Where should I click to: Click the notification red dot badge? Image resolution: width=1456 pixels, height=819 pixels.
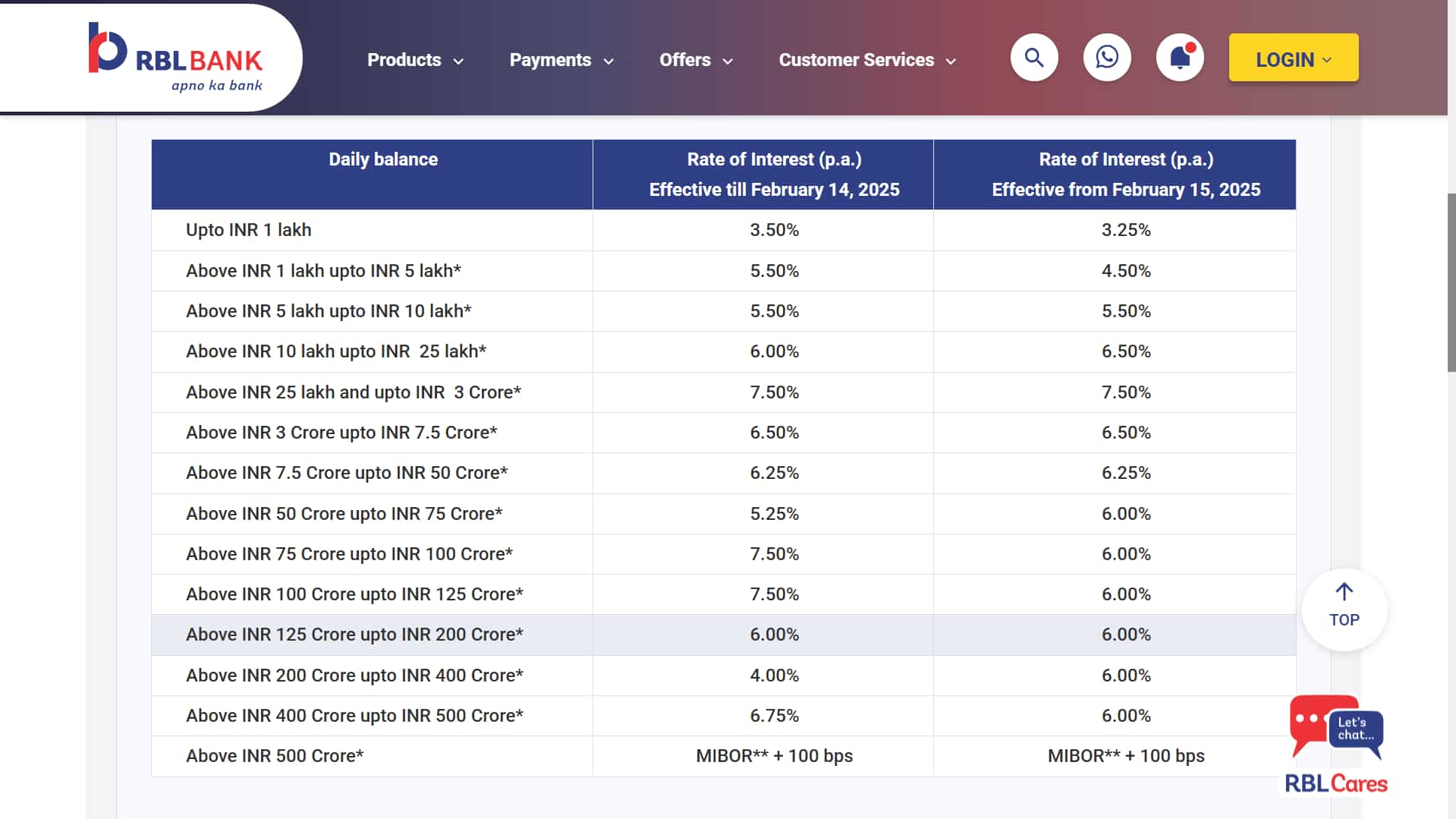click(1192, 46)
